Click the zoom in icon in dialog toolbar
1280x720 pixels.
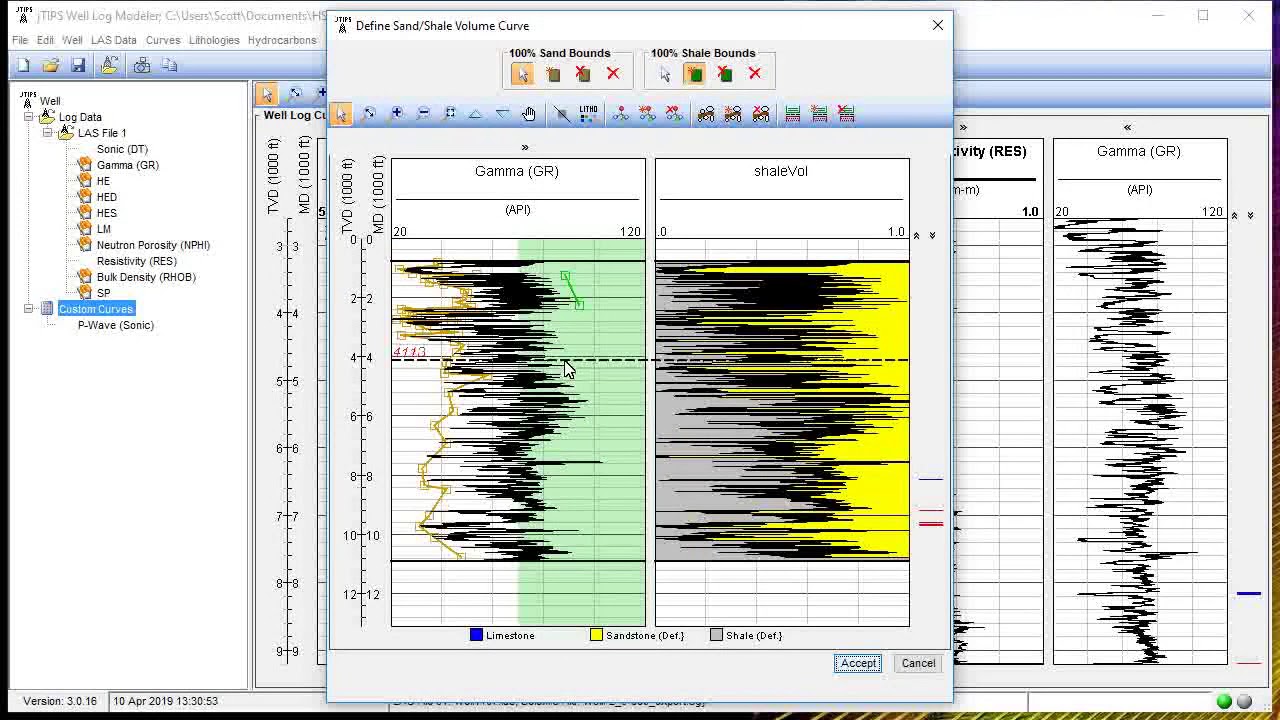click(396, 114)
